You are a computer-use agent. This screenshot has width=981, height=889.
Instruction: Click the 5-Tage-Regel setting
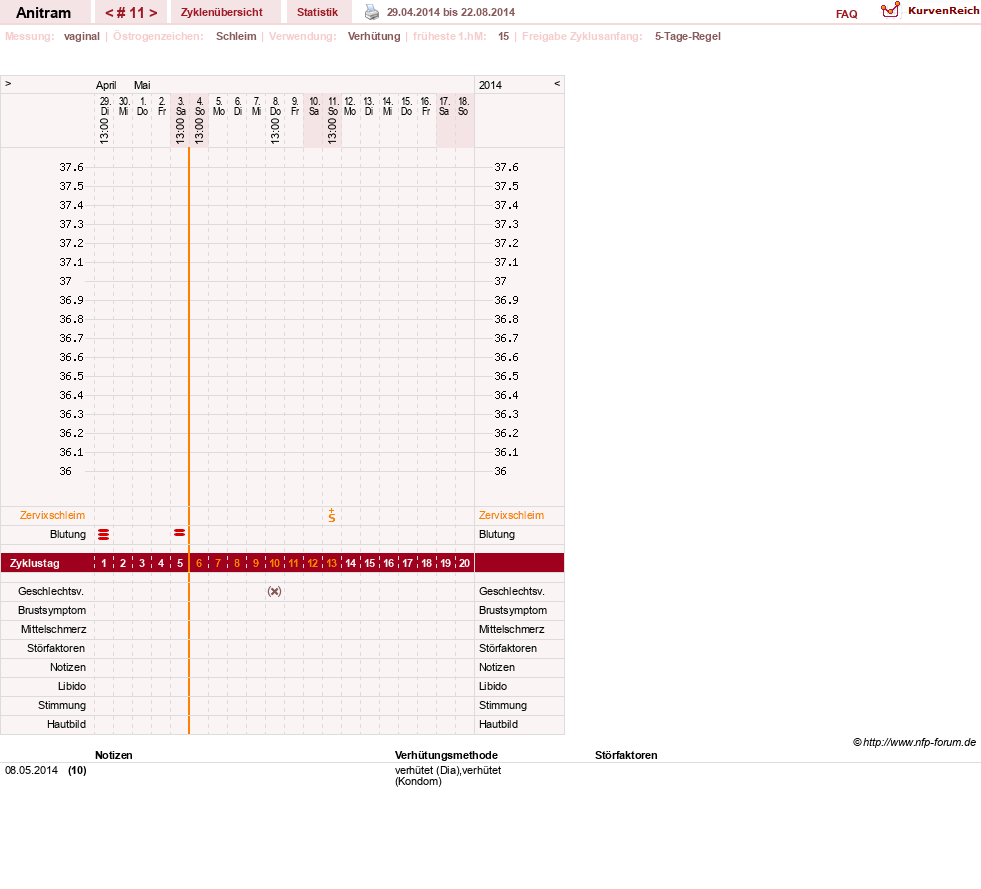[x=688, y=36]
